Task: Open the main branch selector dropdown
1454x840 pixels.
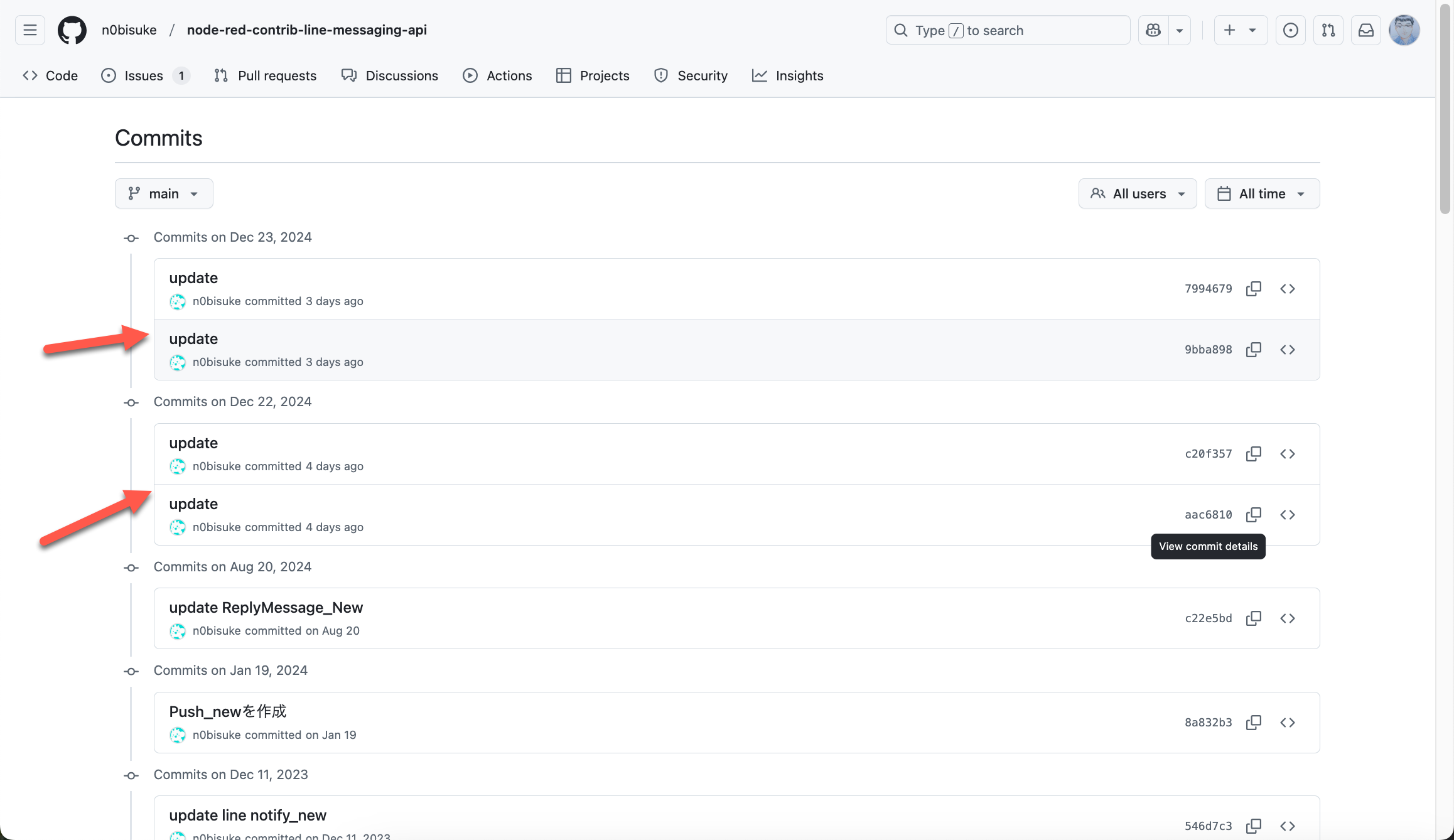Action: pos(164,193)
